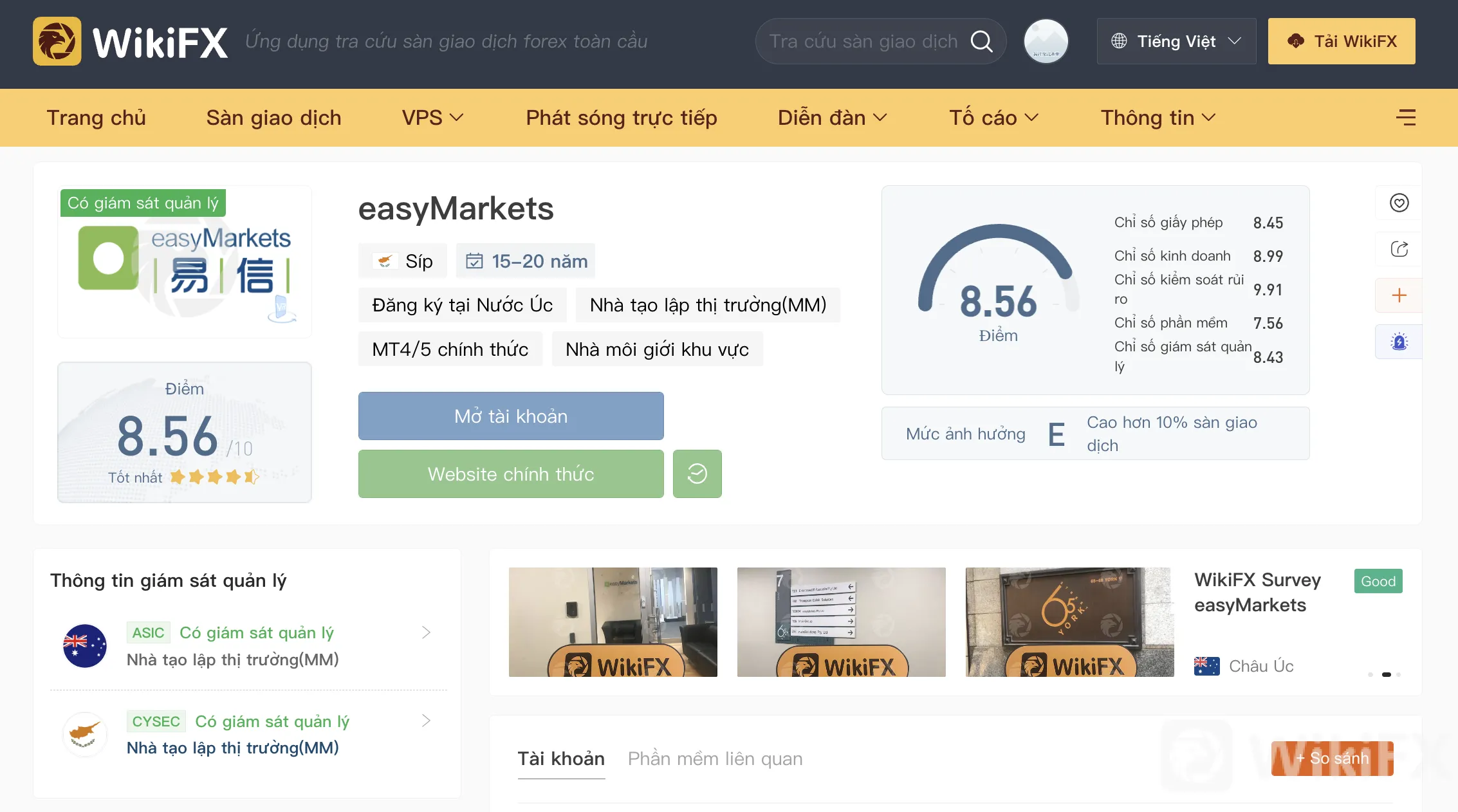Viewport: 1458px width, 812px height.
Task: Open the 65 York plaque photo
Action: [x=1070, y=622]
